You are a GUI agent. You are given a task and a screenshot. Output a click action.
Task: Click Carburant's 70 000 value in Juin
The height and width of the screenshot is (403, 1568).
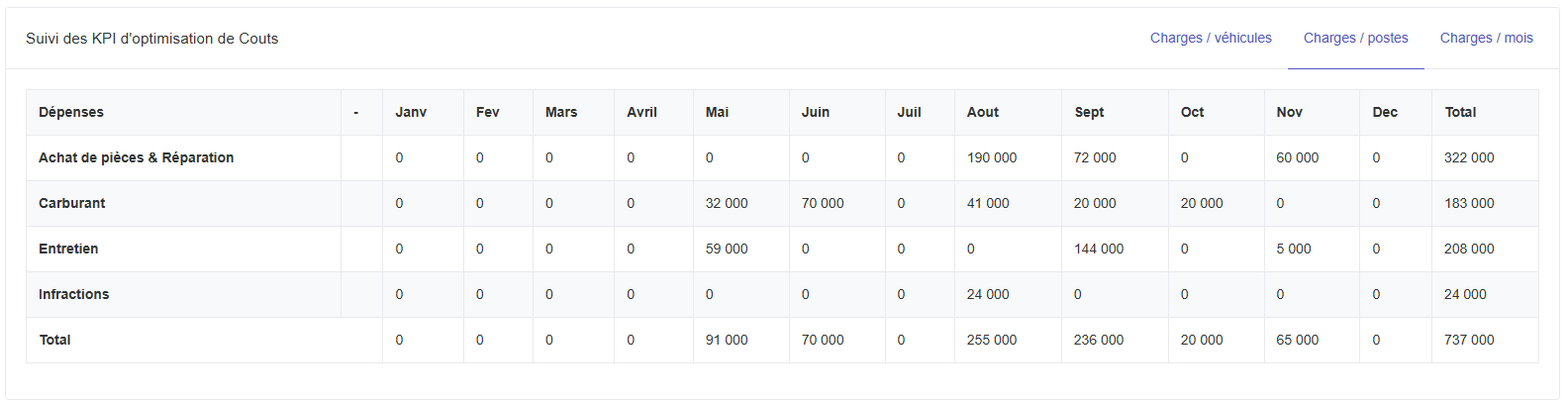[823, 203]
